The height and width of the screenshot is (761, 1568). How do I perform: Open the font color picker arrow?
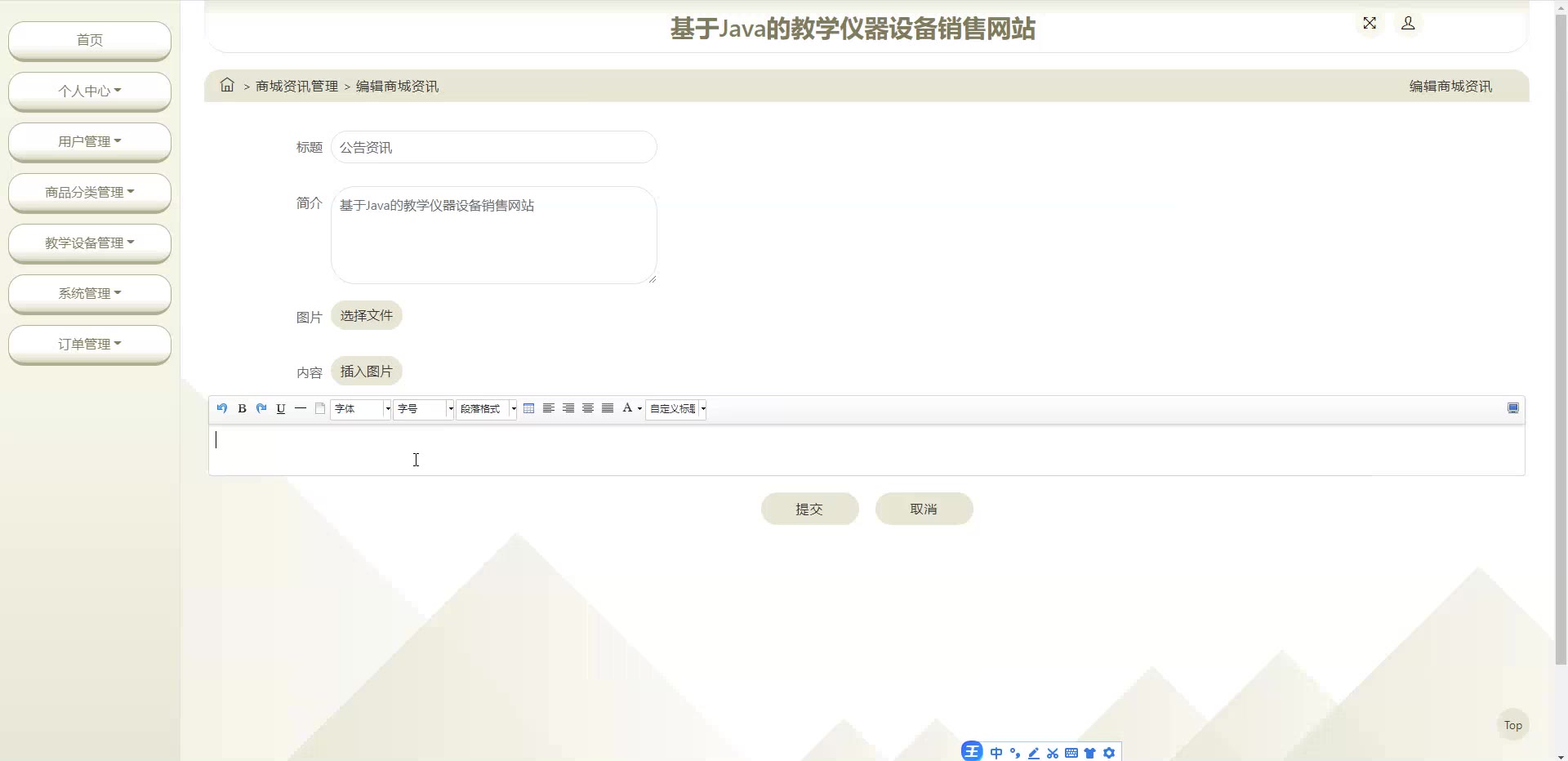pos(639,408)
